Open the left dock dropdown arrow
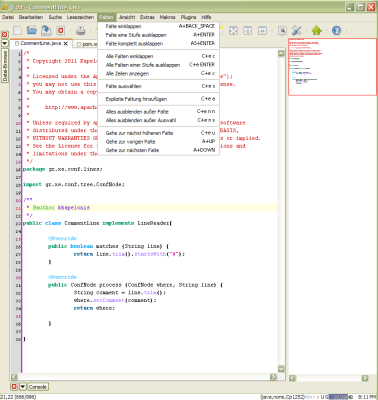Viewport: 378px width, 400px height. click(5, 43)
